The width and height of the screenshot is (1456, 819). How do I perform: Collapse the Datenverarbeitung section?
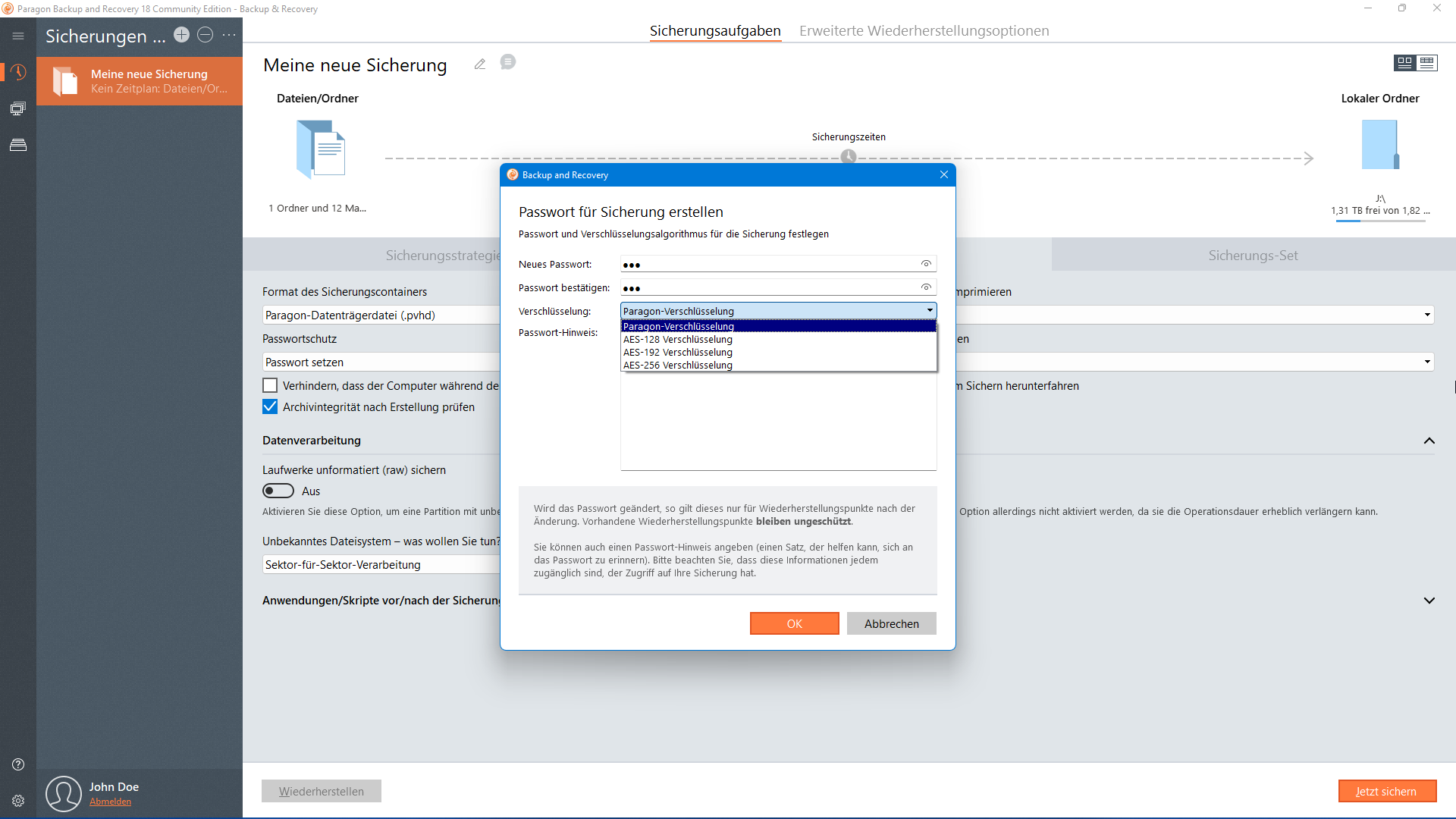pyautogui.click(x=1429, y=441)
